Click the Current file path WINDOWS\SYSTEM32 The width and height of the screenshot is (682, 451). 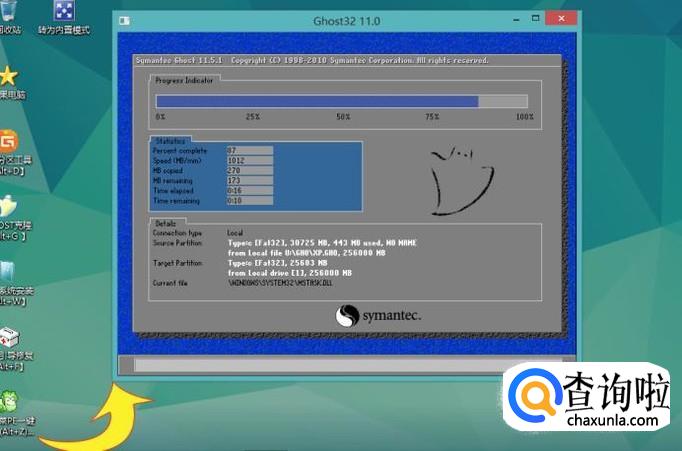[280, 283]
